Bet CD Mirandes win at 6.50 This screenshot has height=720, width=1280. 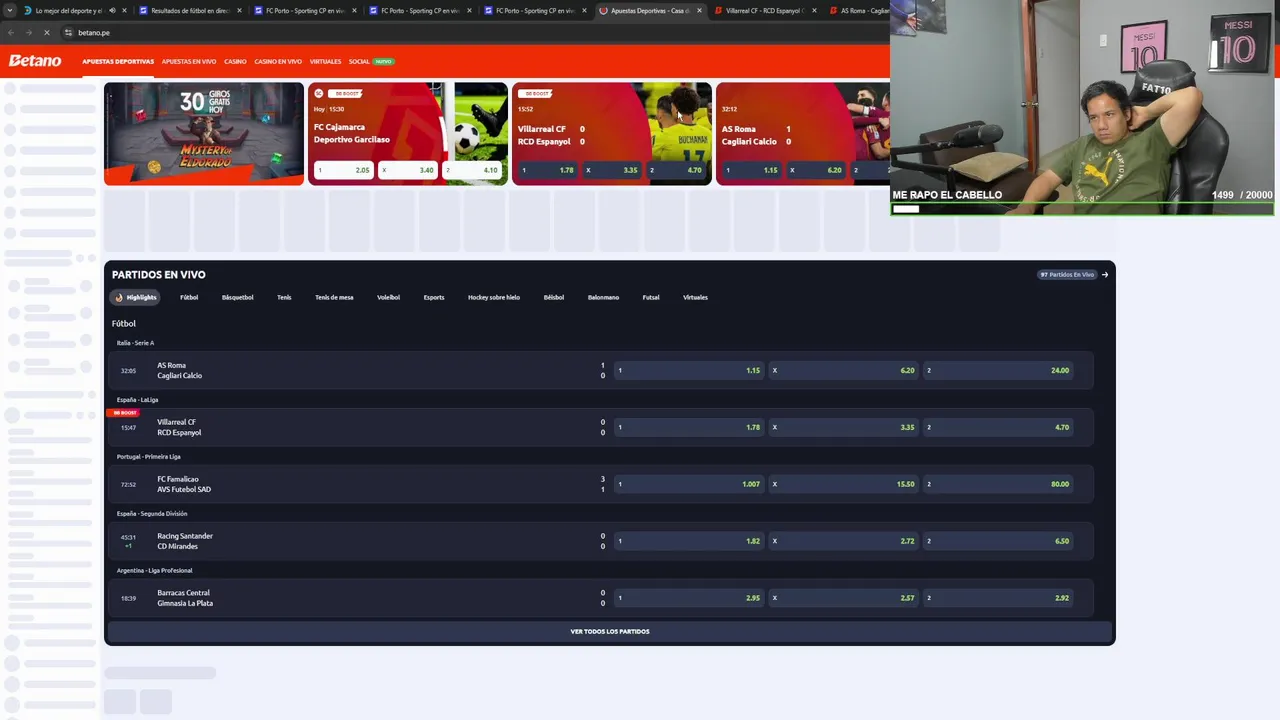coord(999,541)
